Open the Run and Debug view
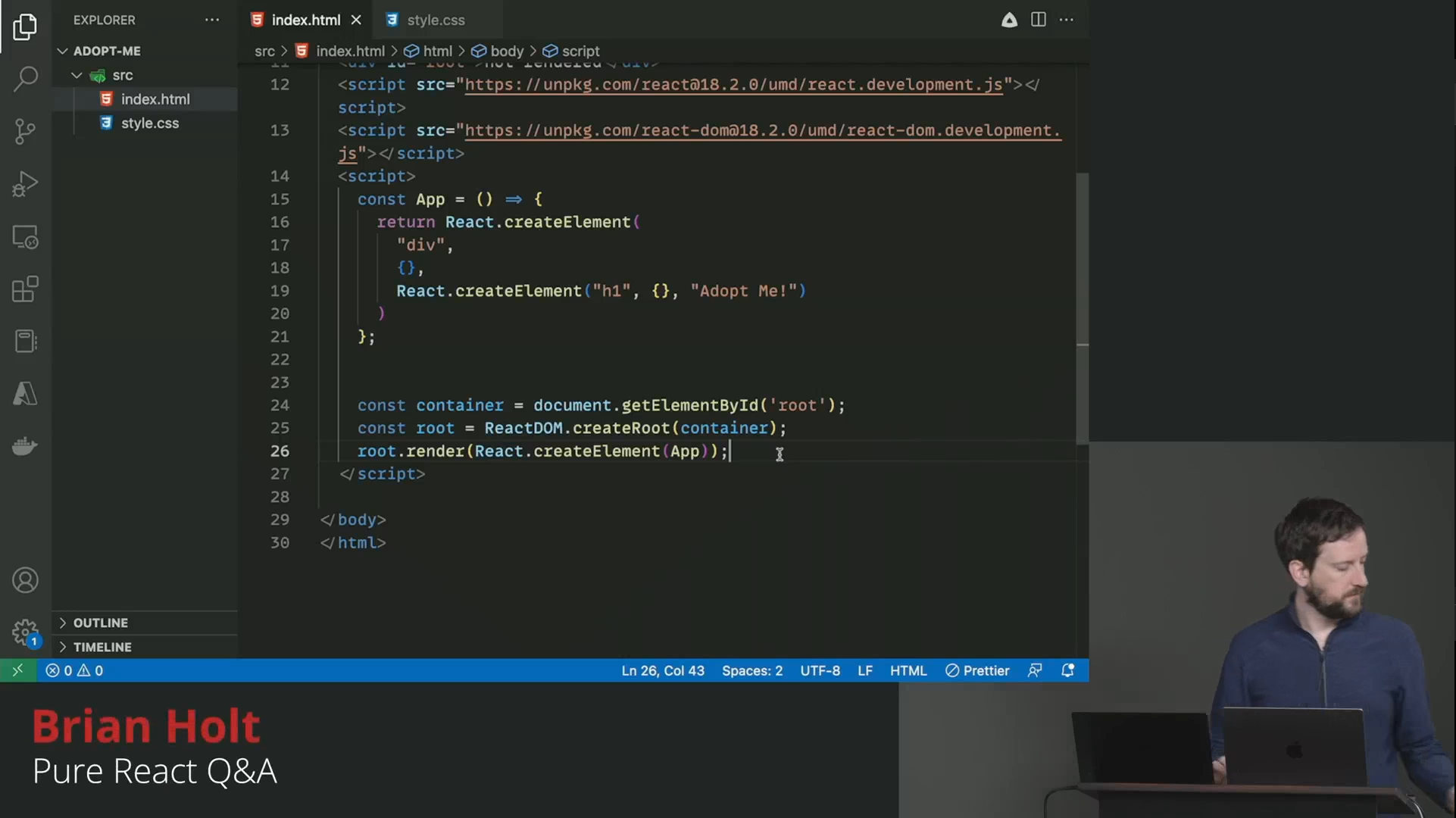The height and width of the screenshot is (818, 1456). 25,184
